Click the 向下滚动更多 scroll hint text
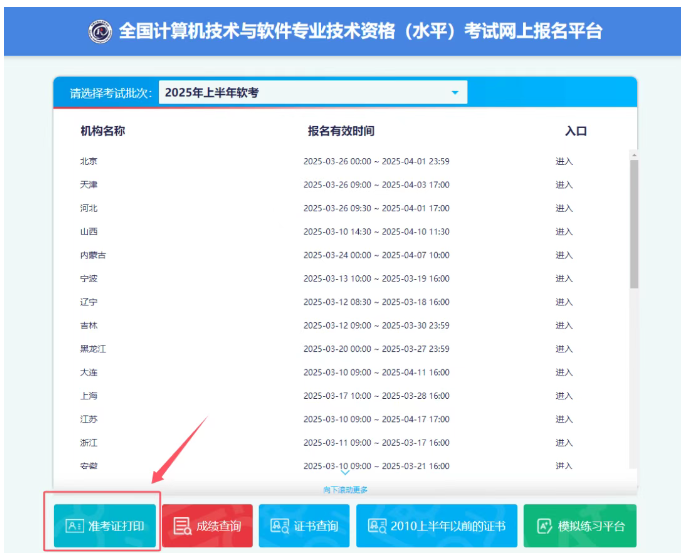 (x=345, y=489)
